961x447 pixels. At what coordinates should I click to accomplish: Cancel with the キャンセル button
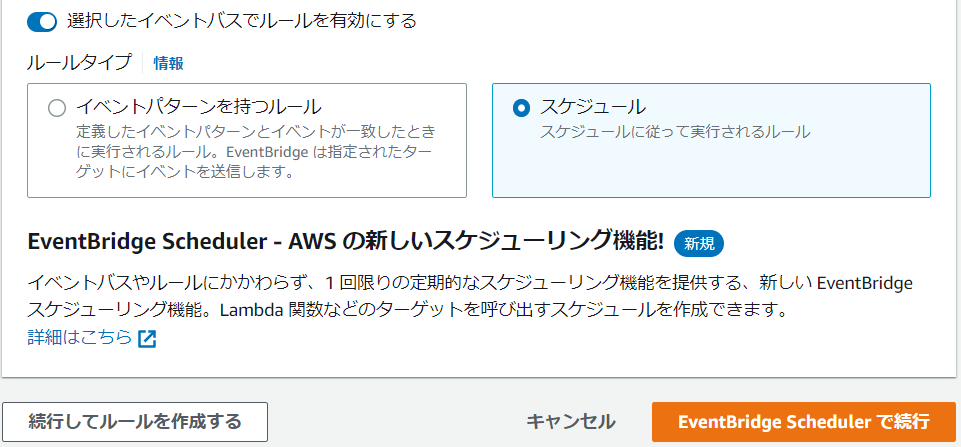point(571,422)
